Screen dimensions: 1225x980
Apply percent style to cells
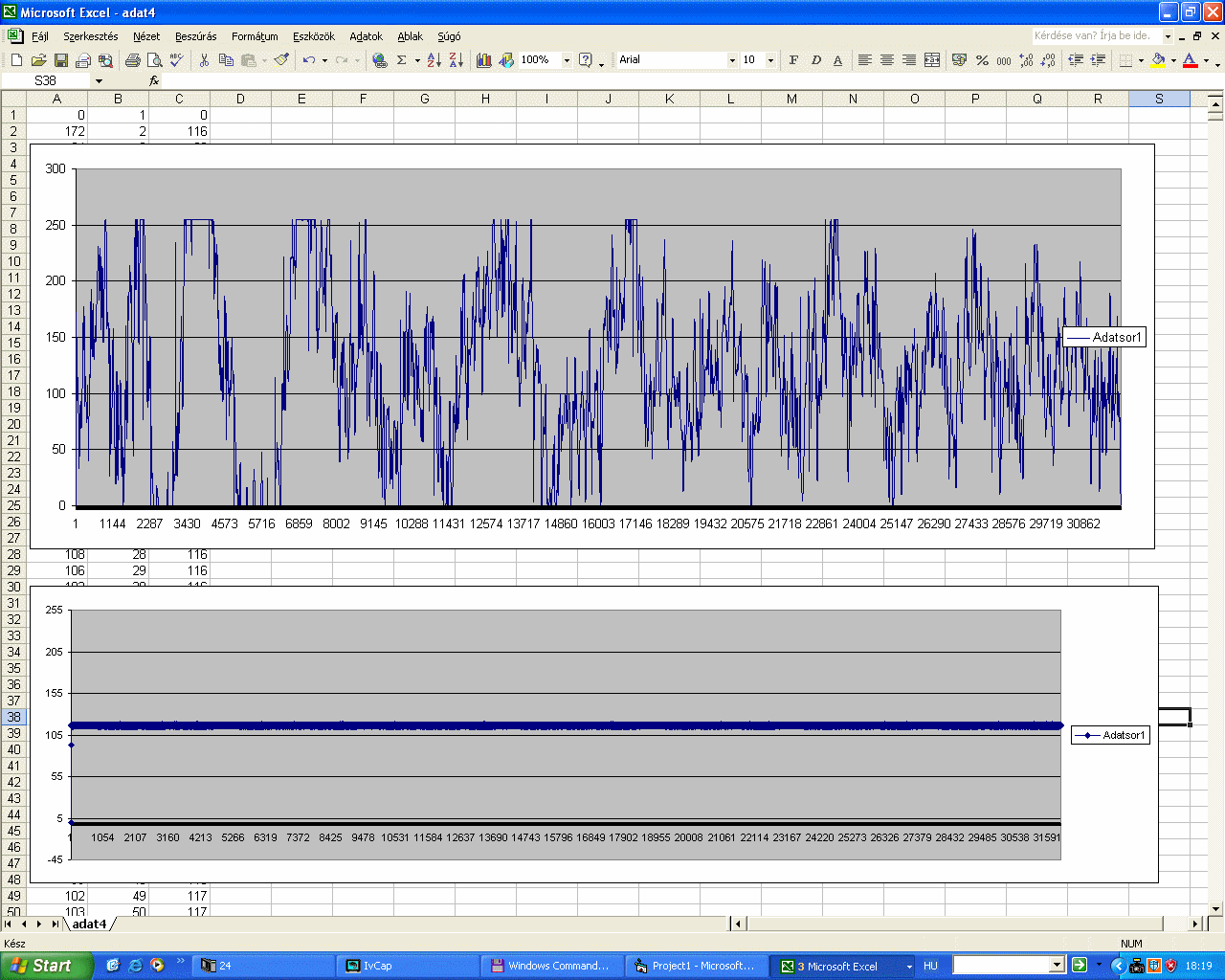click(x=982, y=60)
